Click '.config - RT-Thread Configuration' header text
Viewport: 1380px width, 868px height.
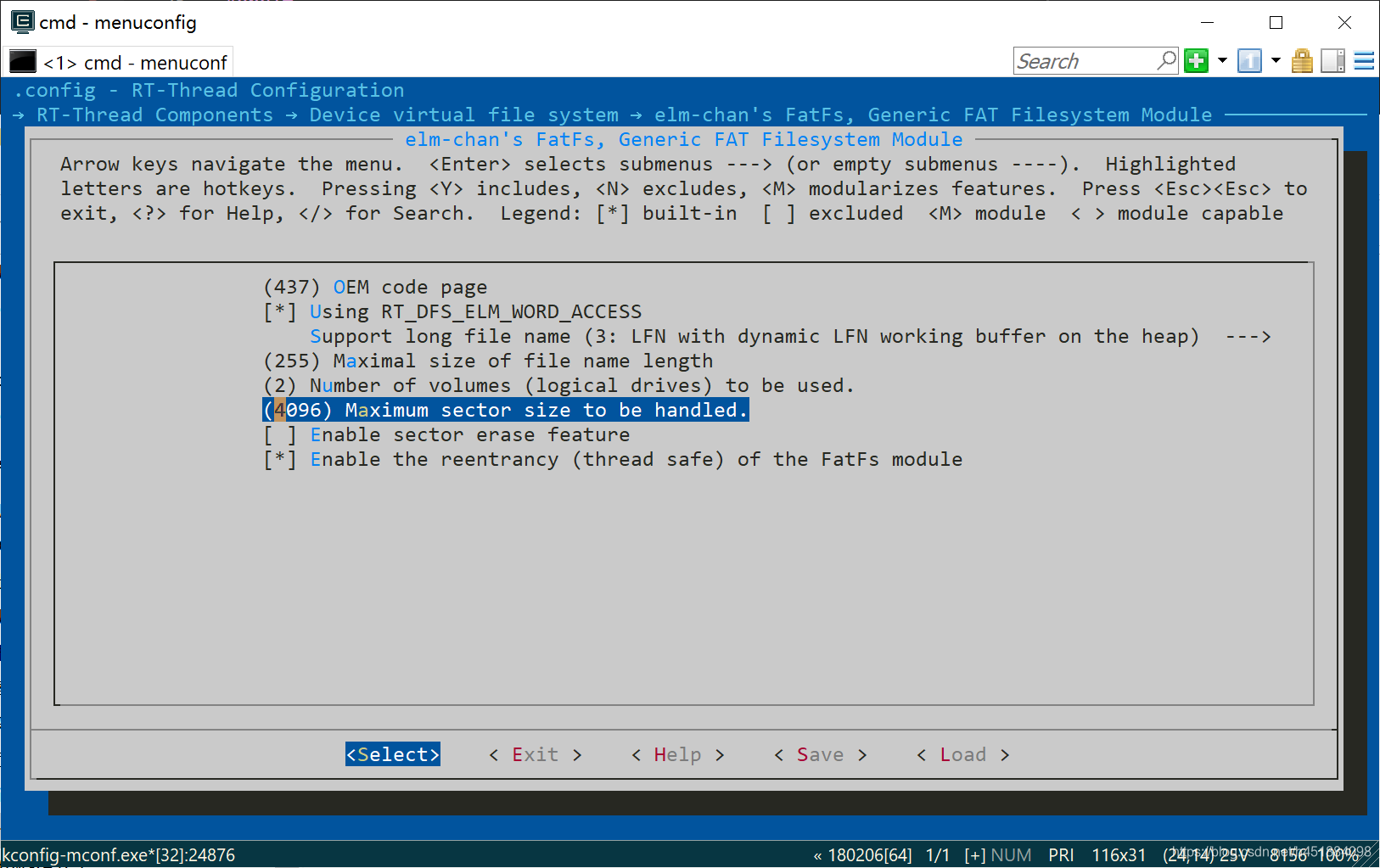pos(209,90)
